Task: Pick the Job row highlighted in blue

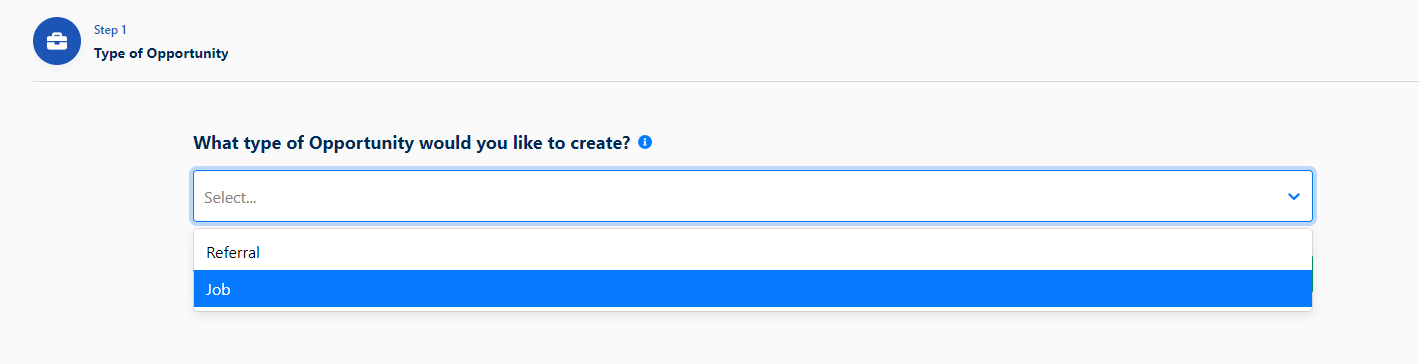Action: [x=752, y=289]
